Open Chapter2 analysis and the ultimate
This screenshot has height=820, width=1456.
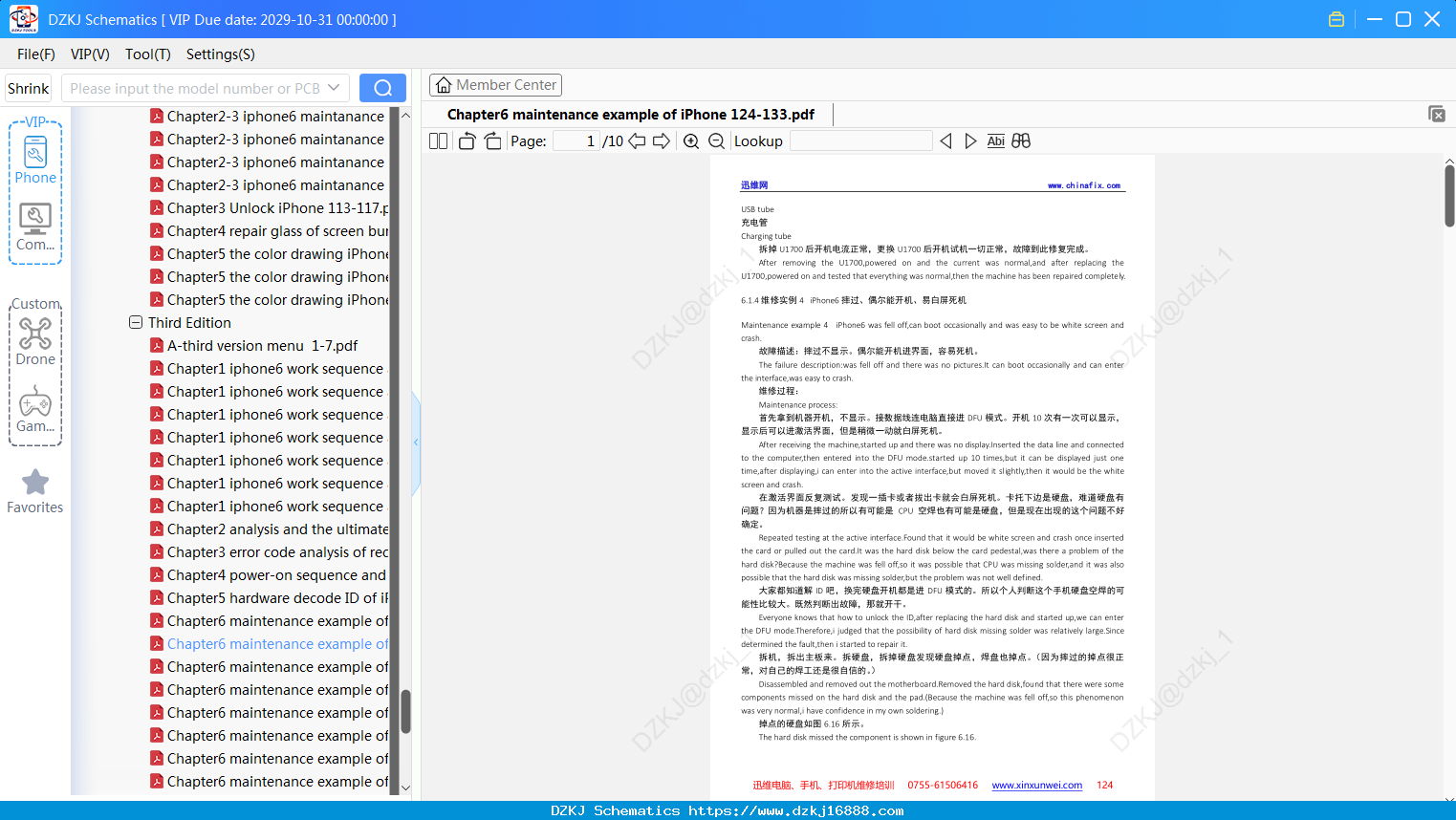point(277,529)
